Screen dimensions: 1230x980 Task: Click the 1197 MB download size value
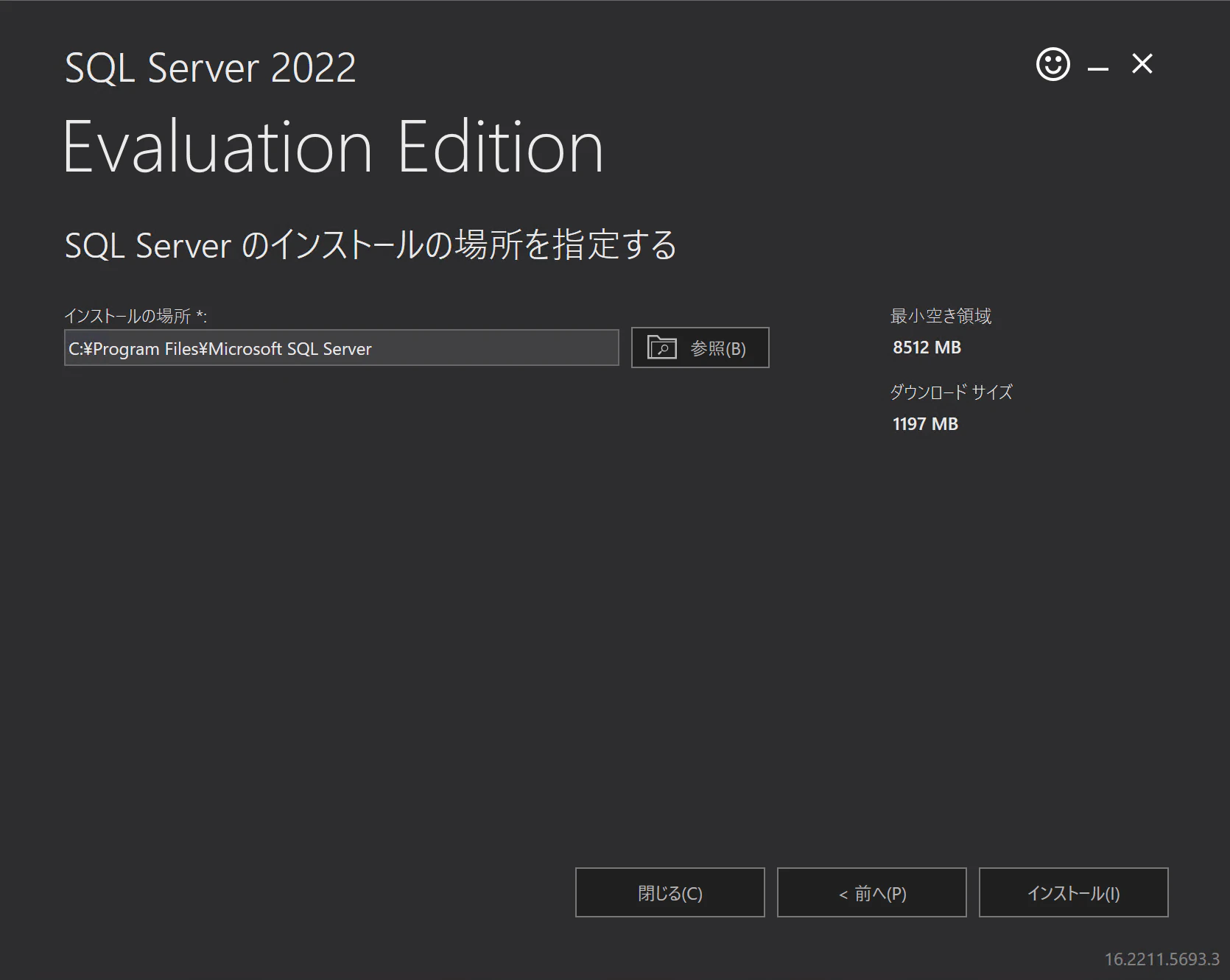(x=925, y=424)
